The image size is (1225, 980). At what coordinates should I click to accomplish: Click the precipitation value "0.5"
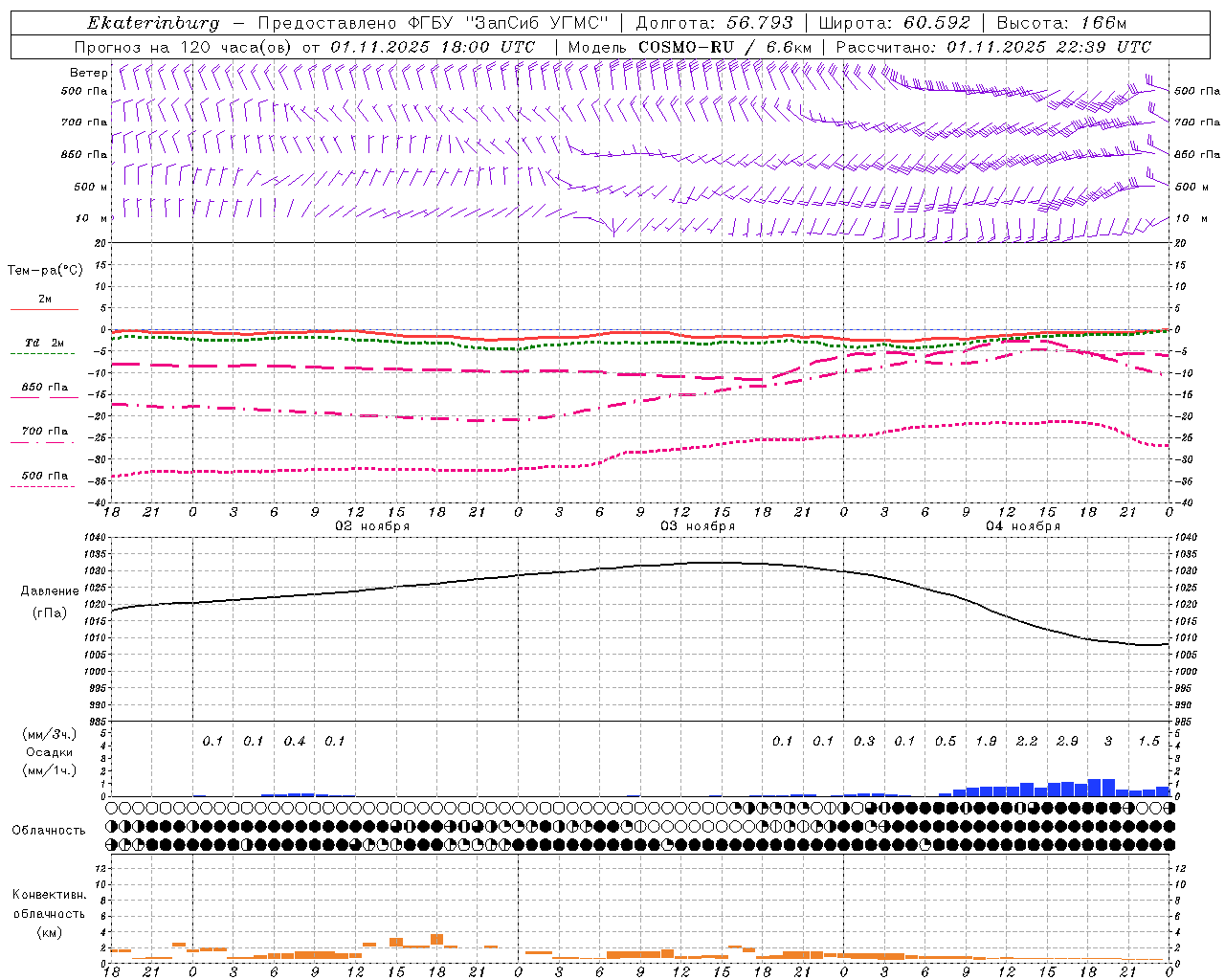[x=946, y=741]
